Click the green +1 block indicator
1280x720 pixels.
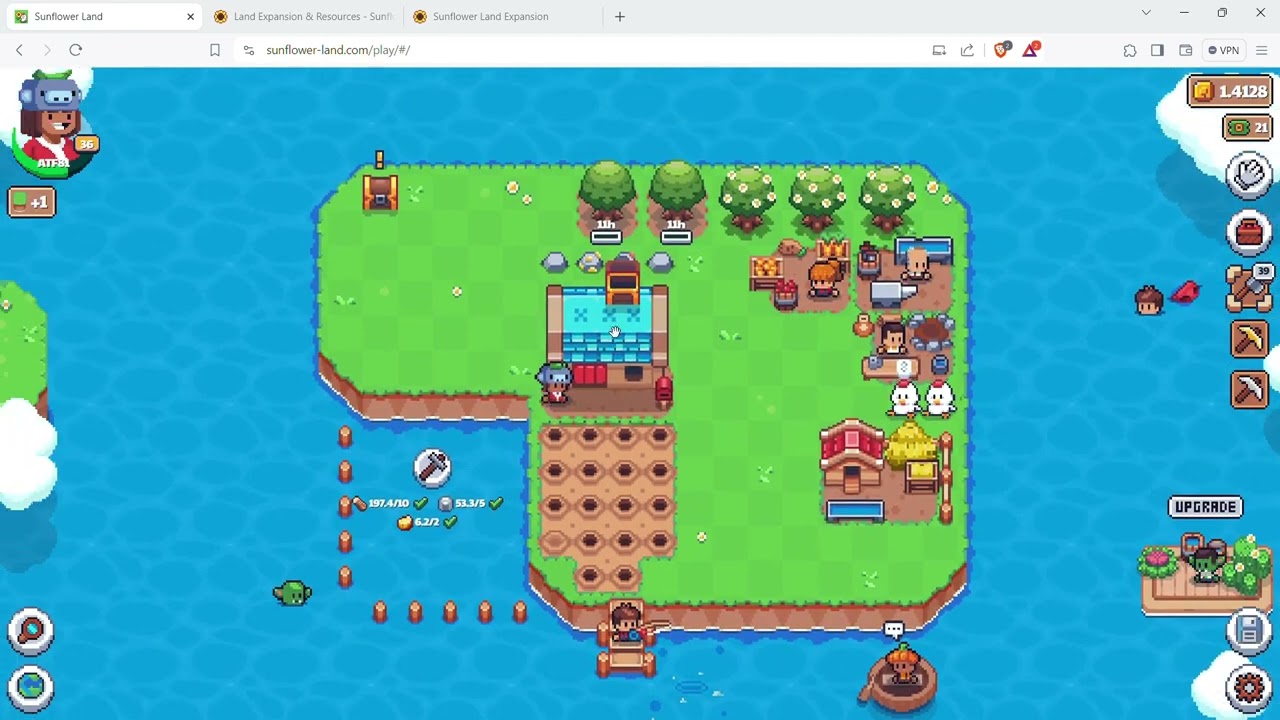click(31, 202)
